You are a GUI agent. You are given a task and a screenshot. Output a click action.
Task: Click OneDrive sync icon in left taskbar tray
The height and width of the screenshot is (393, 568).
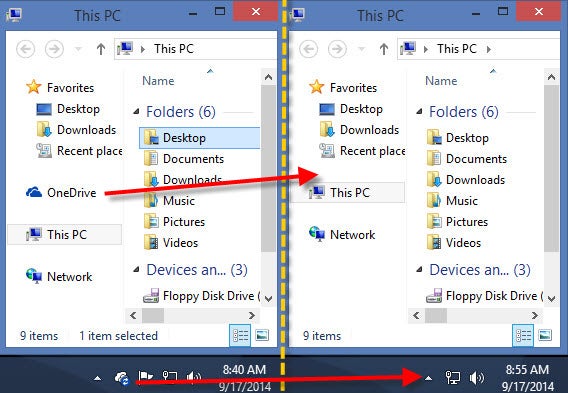[x=122, y=378]
